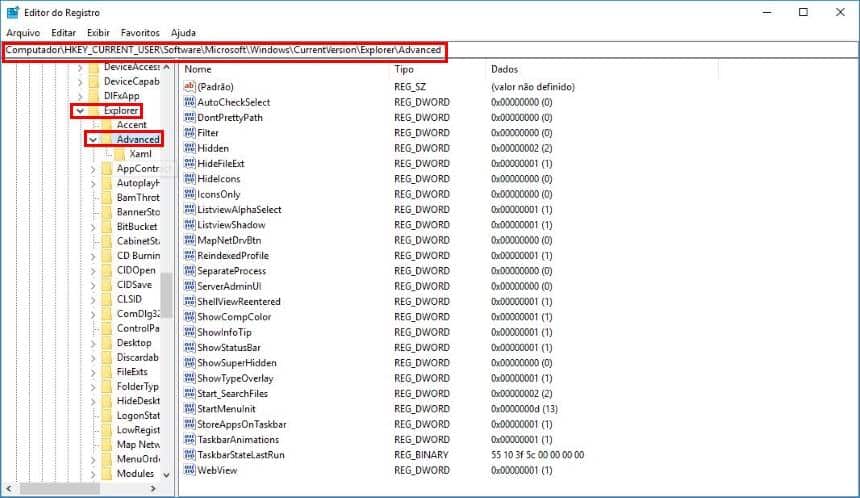The image size is (860, 498).
Task: Select the Accent key in tree
Action: coord(132,125)
